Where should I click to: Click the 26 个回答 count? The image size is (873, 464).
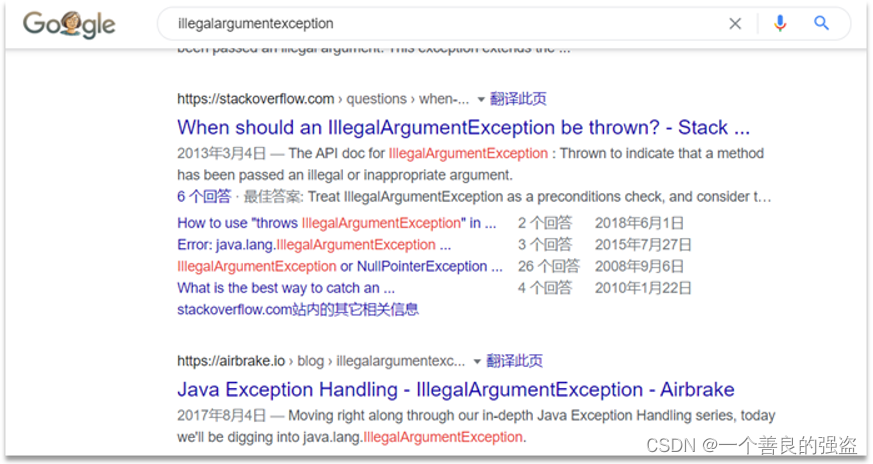[548, 266]
